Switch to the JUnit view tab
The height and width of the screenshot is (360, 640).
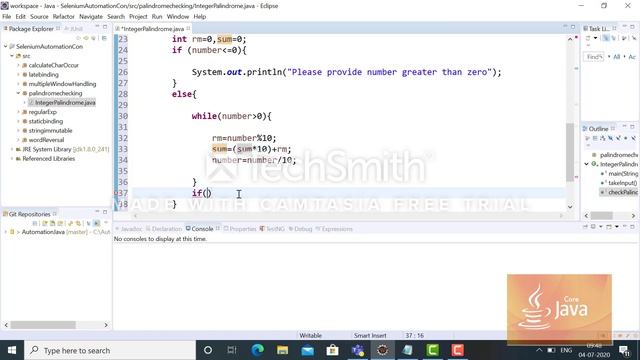point(73,29)
